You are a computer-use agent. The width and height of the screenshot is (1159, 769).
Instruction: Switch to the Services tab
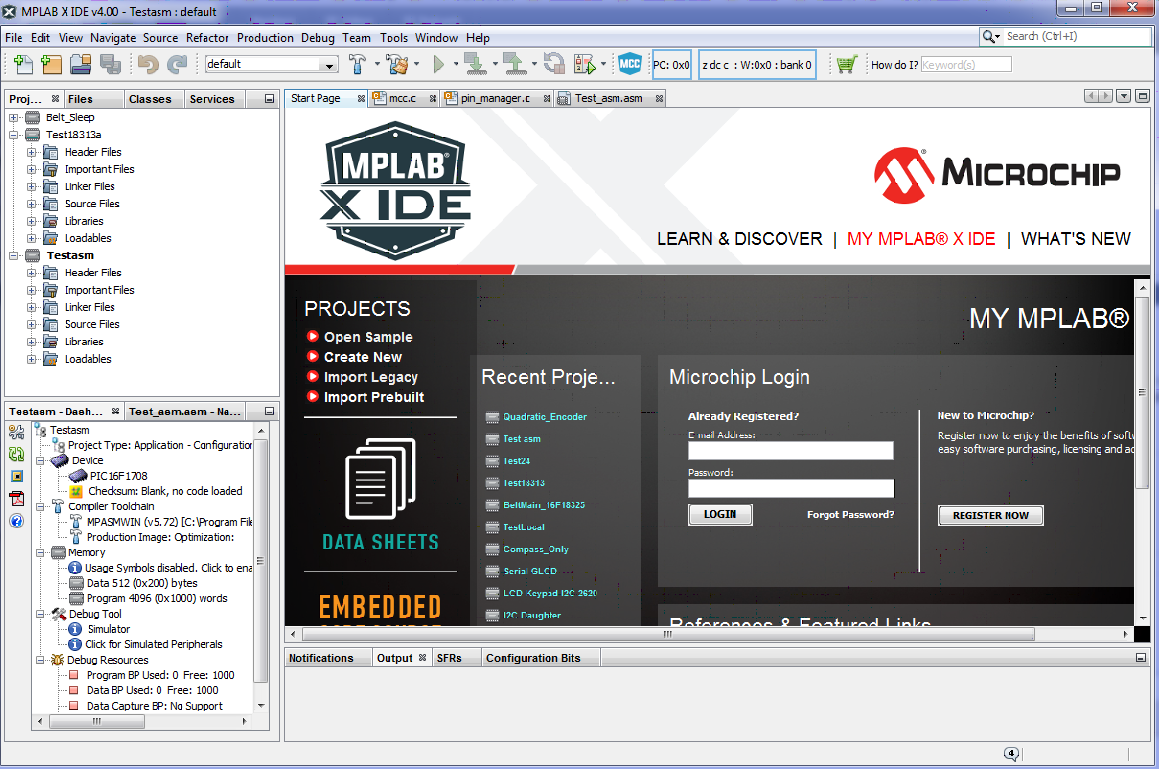click(212, 99)
